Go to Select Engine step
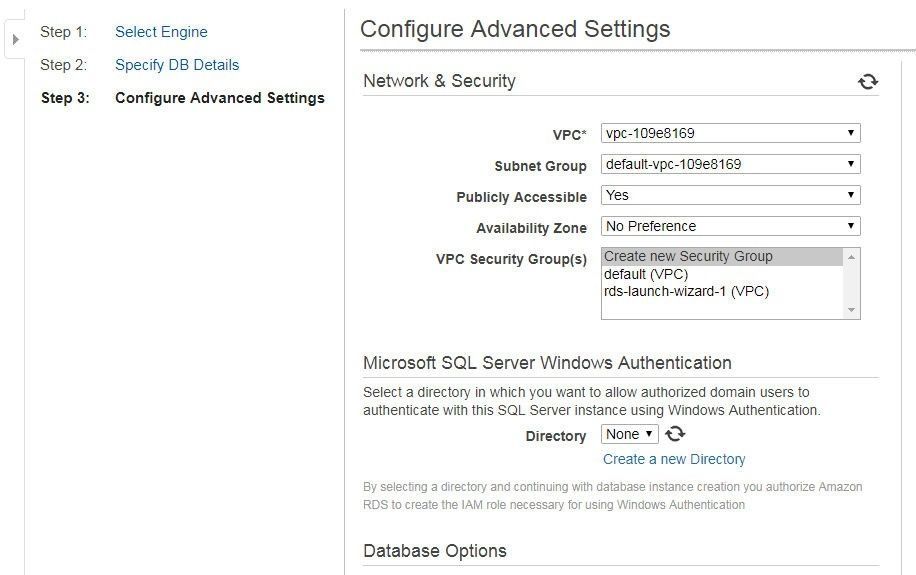The image size is (916, 575). click(x=161, y=32)
